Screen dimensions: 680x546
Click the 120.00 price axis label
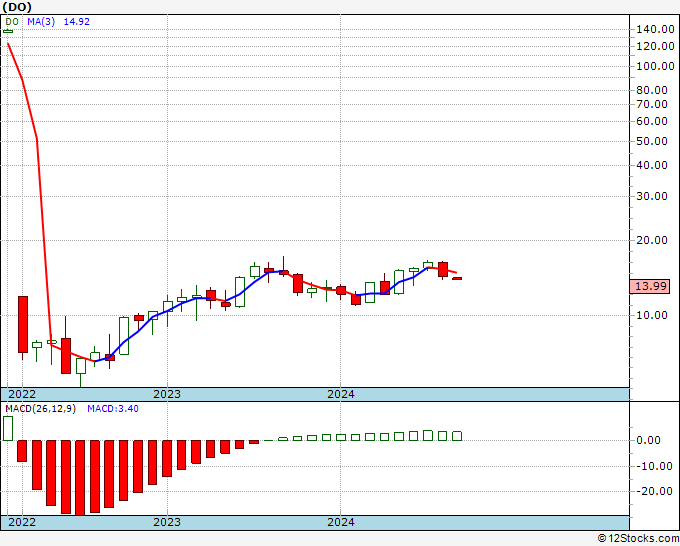click(655, 46)
